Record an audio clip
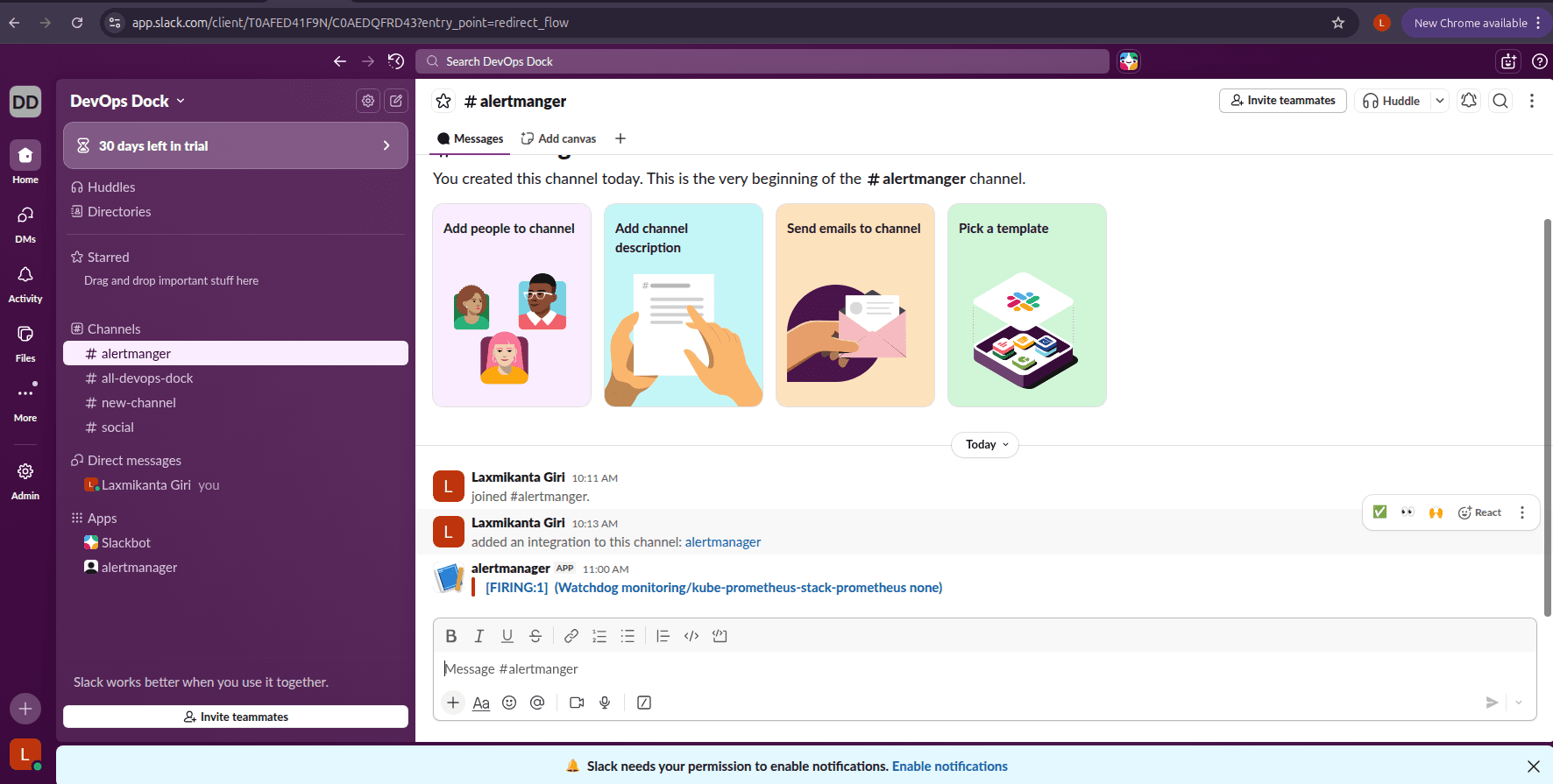Viewport: 1553px width, 784px height. [x=605, y=703]
